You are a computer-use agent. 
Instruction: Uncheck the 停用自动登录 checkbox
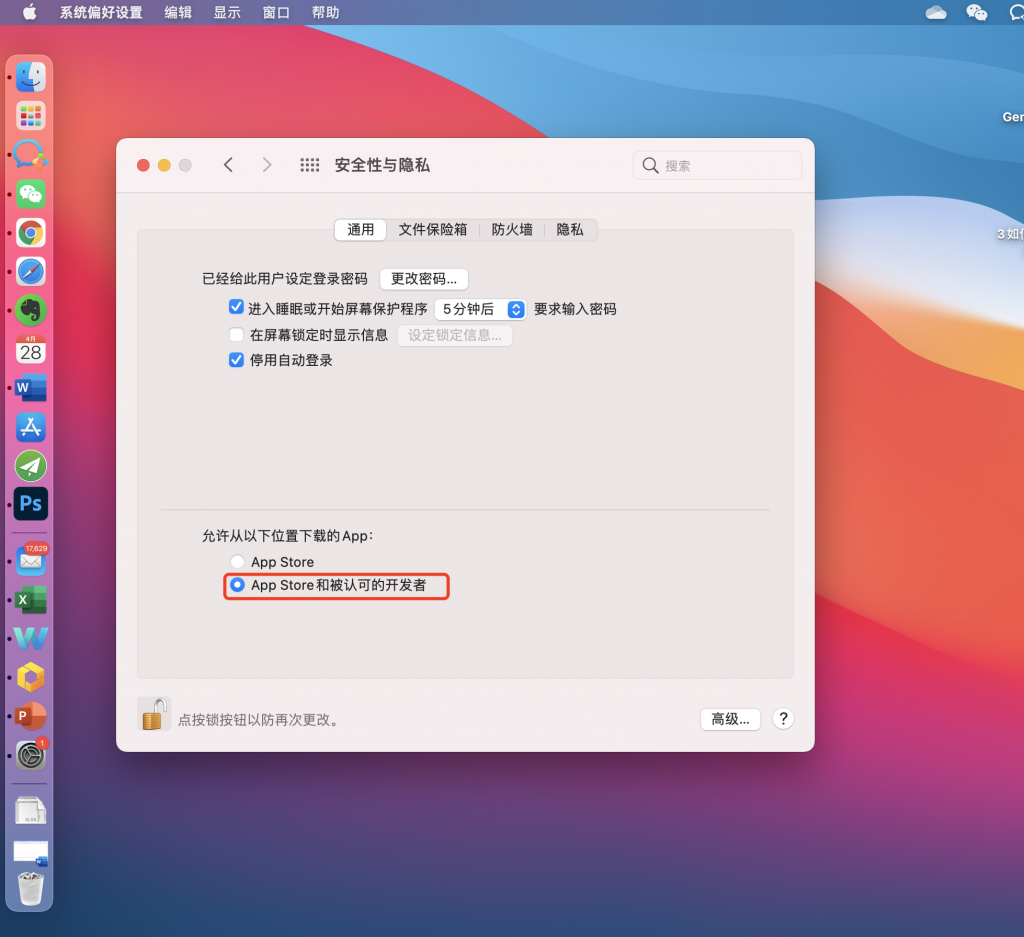pos(236,360)
